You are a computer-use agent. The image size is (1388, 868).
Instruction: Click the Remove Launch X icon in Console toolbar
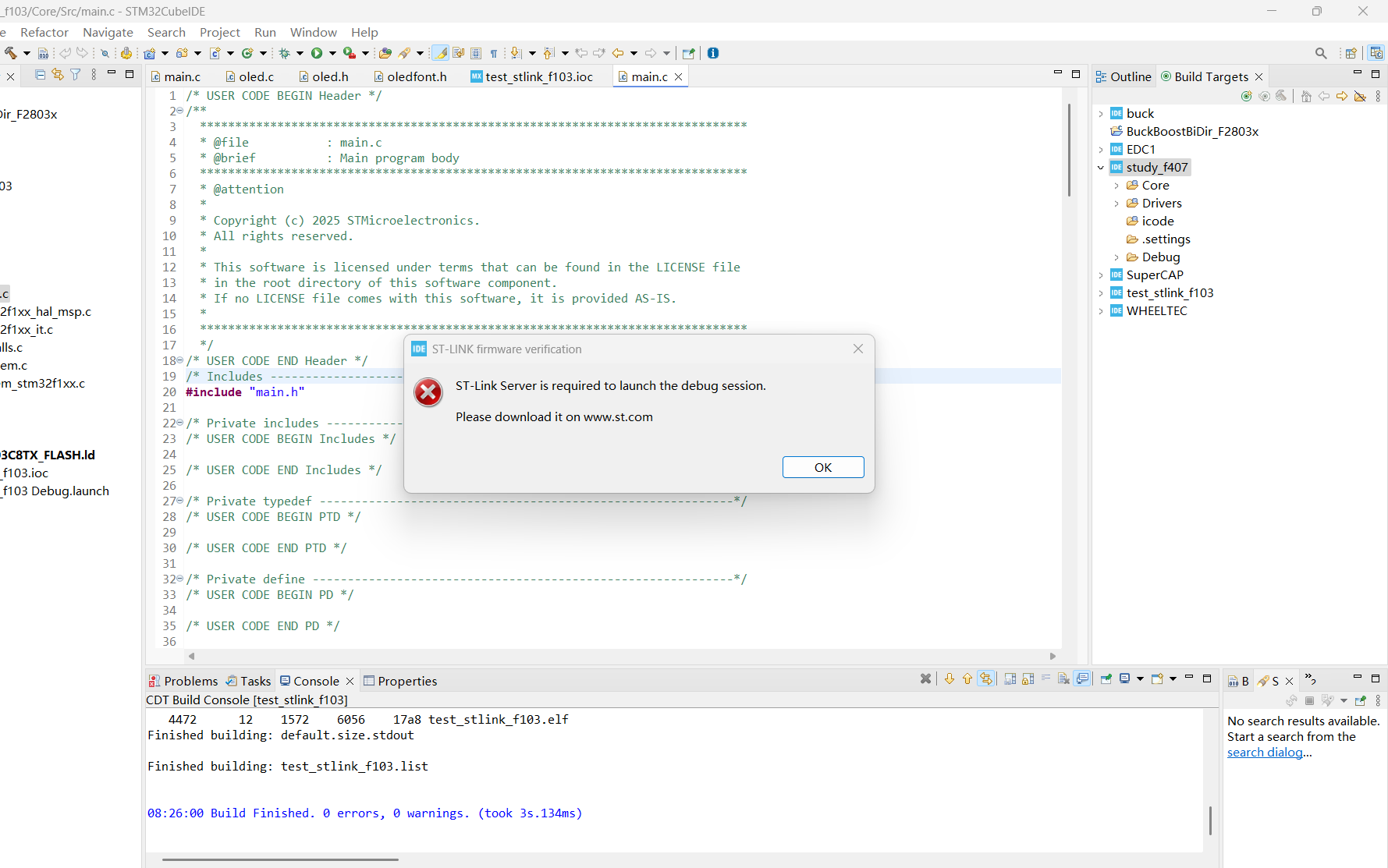click(x=925, y=678)
